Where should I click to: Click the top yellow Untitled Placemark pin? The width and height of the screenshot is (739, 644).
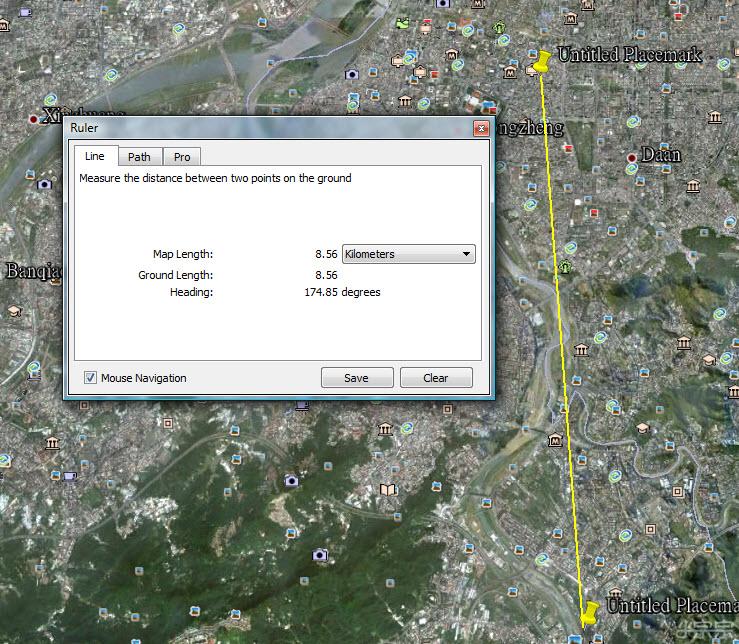click(x=543, y=62)
